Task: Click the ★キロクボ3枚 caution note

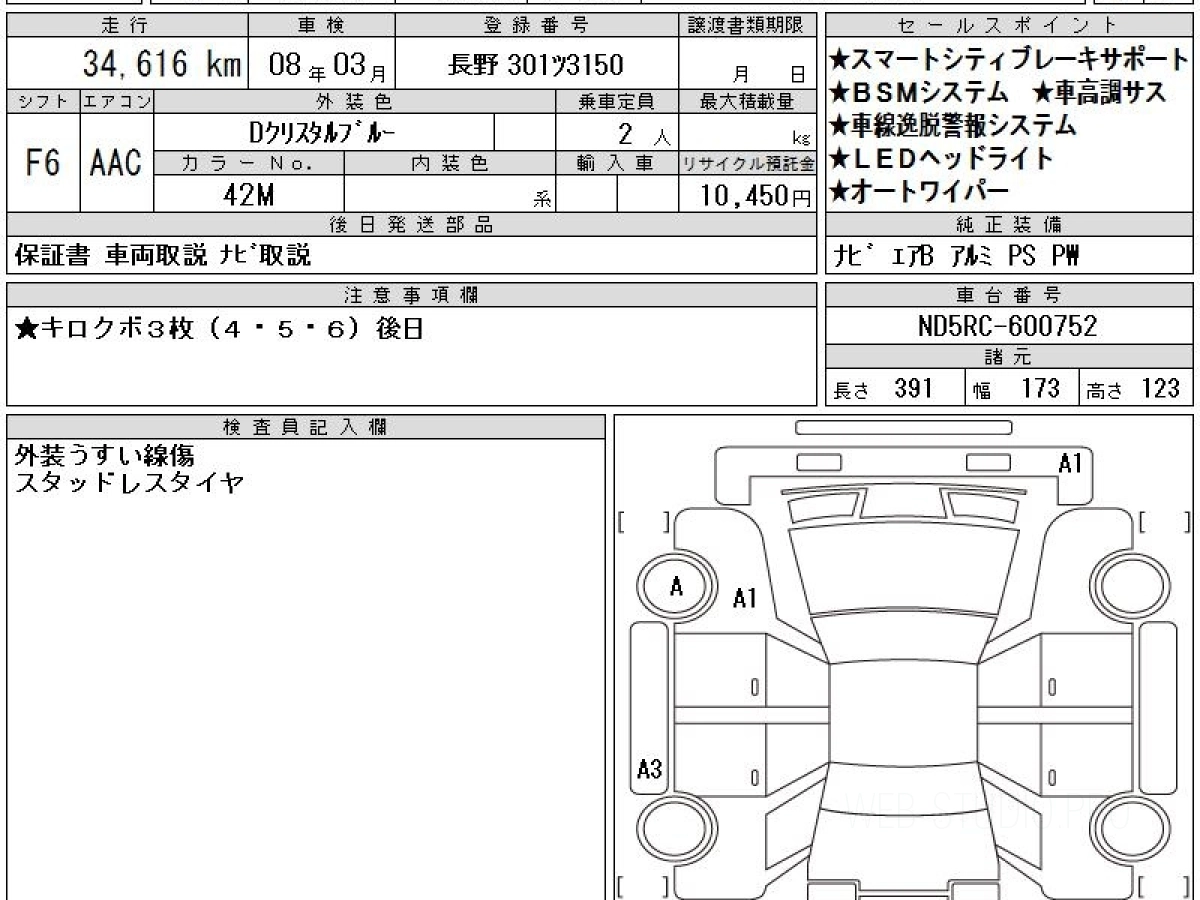Action: (220, 328)
